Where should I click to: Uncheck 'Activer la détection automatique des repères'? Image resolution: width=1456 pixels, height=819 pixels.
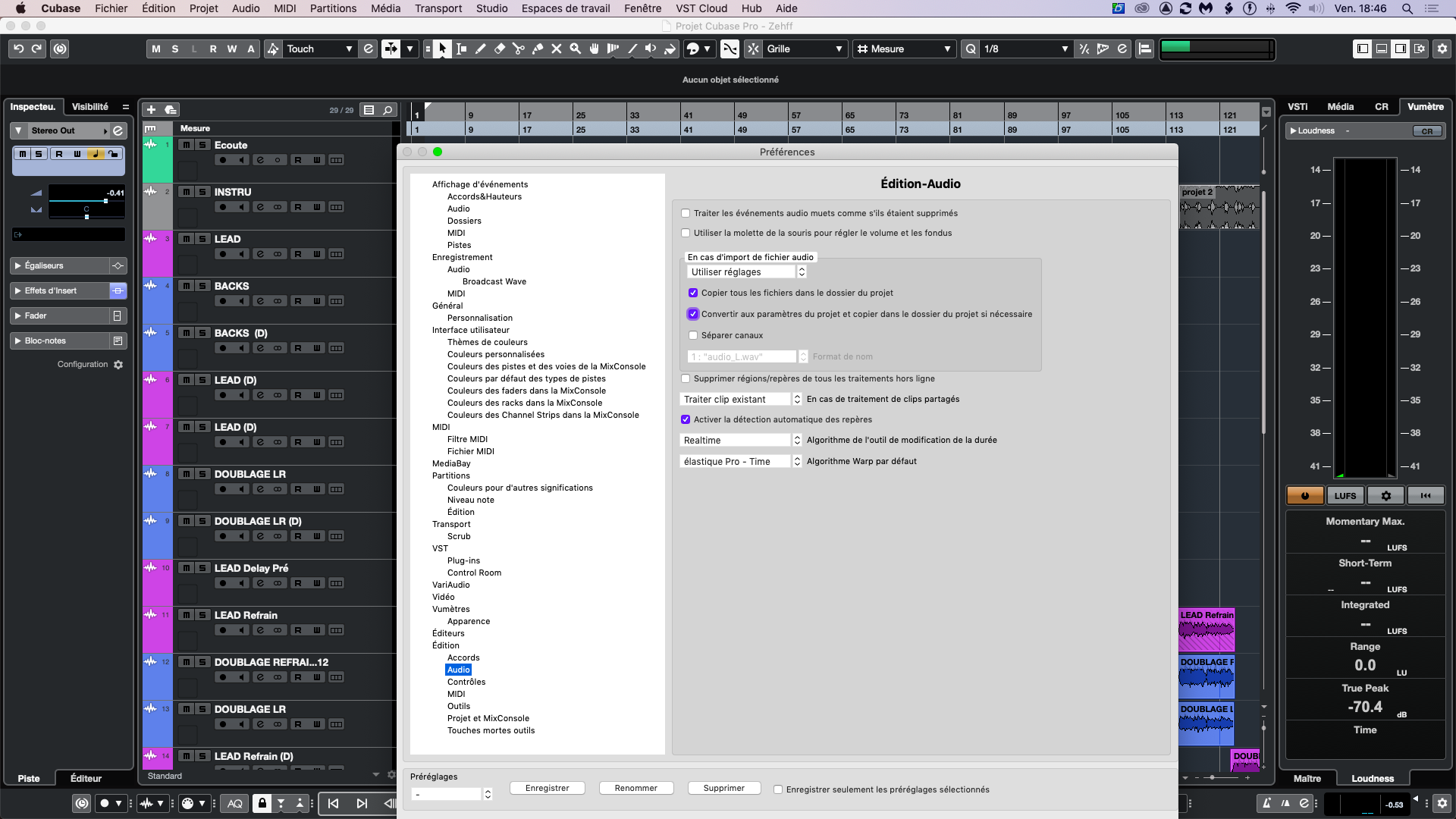click(x=686, y=419)
